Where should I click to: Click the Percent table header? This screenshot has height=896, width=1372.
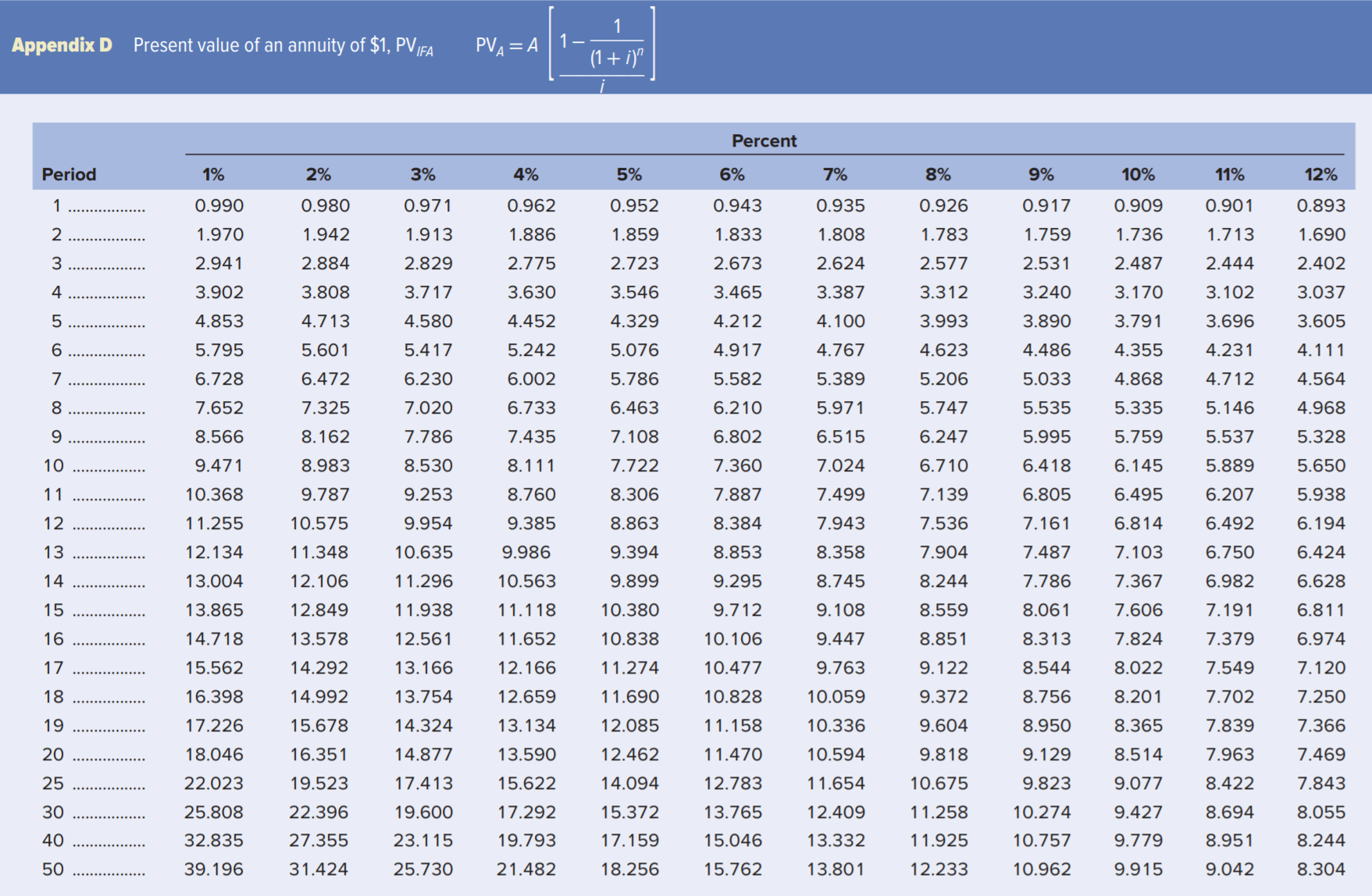point(763,141)
